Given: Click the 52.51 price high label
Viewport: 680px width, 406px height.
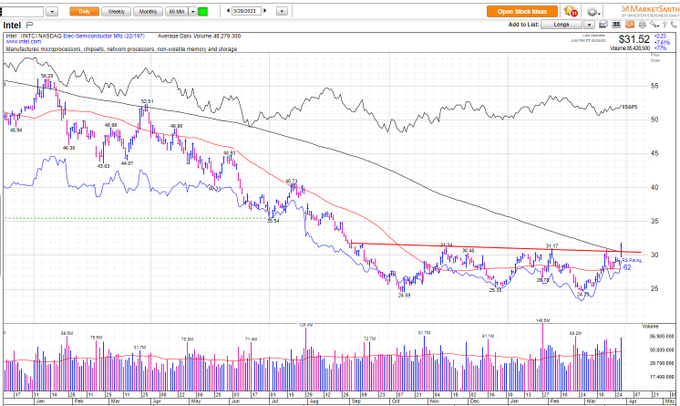Looking at the screenshot, I should 147,102.
